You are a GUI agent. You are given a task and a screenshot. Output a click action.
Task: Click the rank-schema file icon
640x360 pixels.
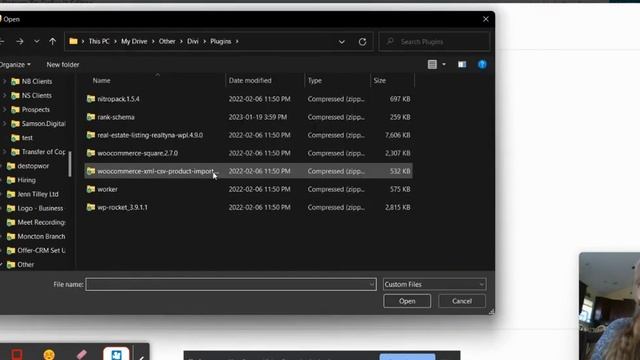coord(91,117)
